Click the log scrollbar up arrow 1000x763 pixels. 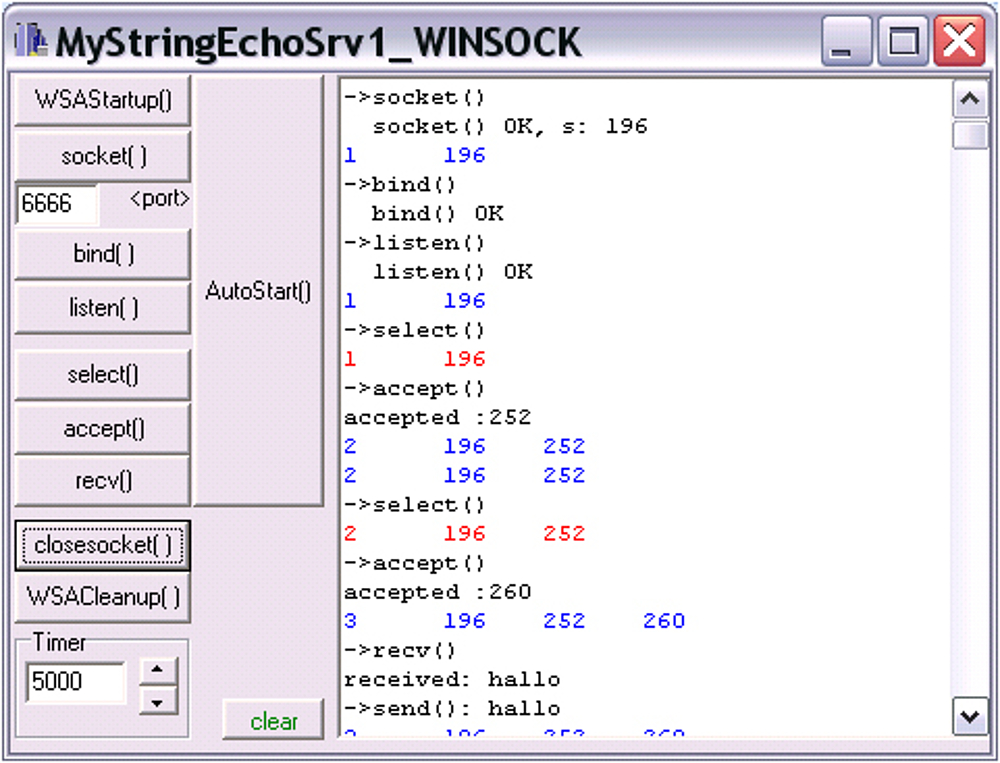pyautogui.click(x=970, y=99)
